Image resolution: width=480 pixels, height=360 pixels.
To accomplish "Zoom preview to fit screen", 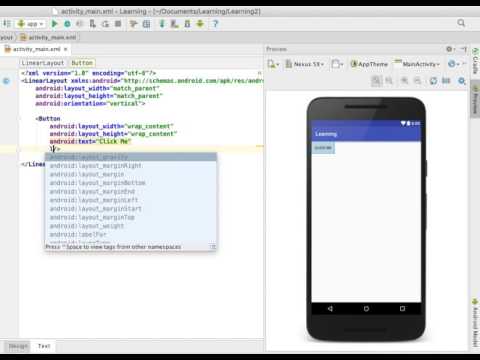I will [x=376, y=81].
